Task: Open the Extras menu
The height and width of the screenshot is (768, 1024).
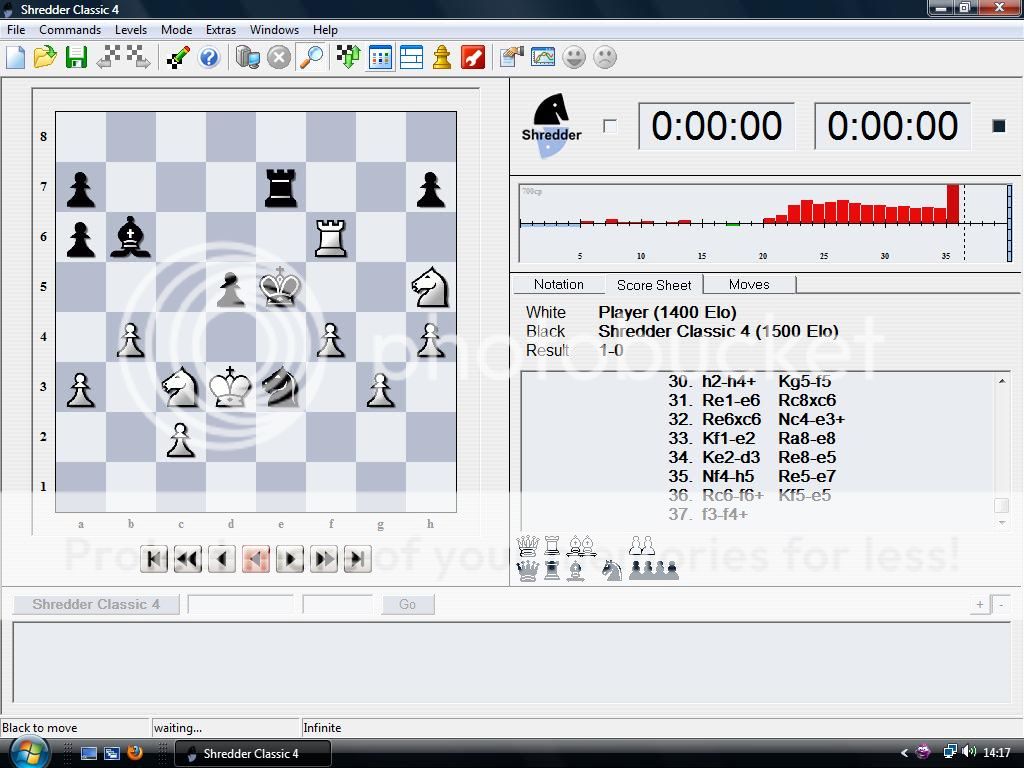Action: pos(221,30)
